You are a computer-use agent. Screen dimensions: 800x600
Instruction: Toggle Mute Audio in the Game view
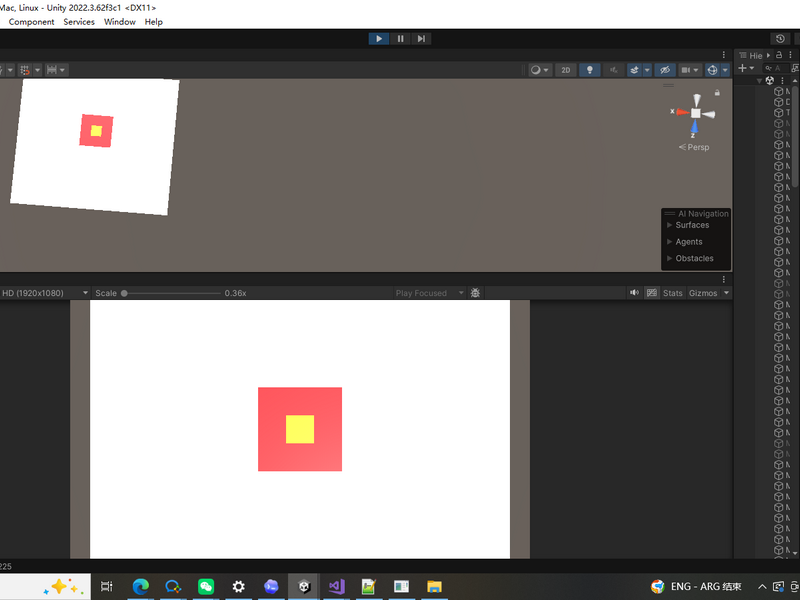pos(634,293)
